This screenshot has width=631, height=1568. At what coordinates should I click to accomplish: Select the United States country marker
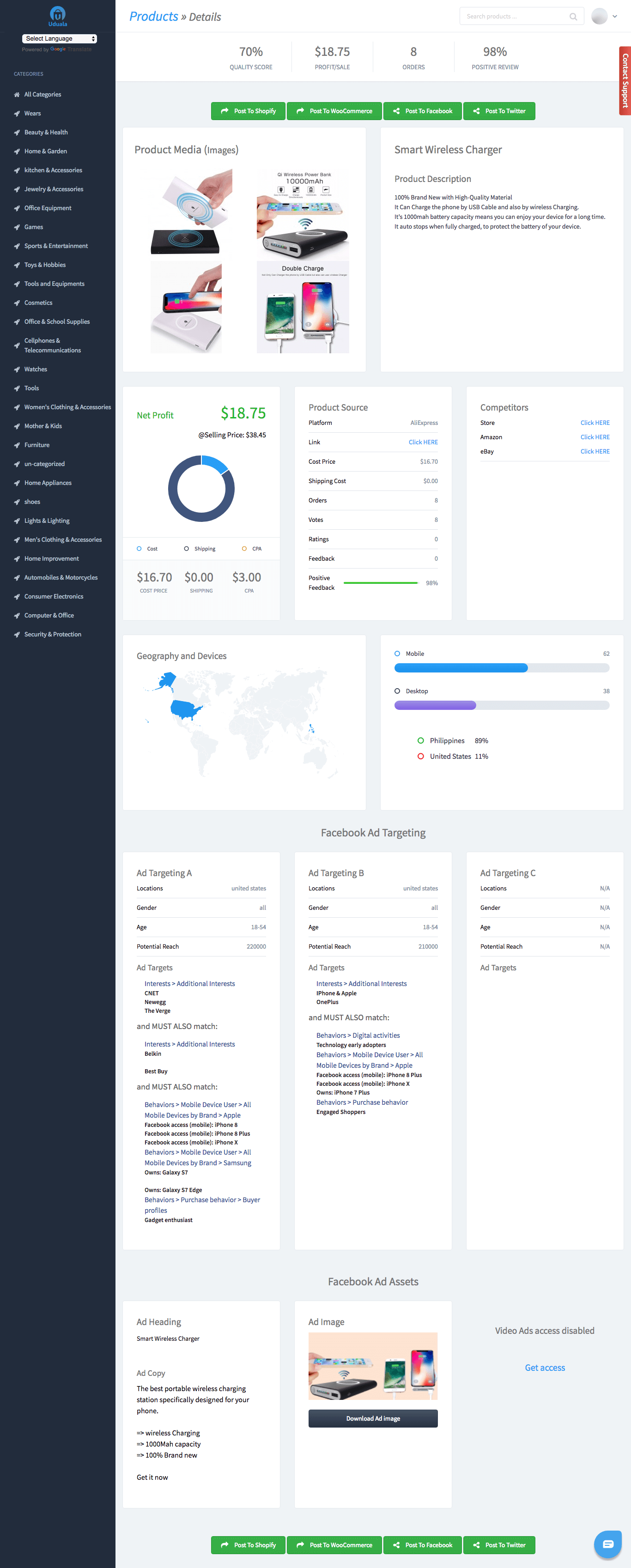[x=420, y=756]
